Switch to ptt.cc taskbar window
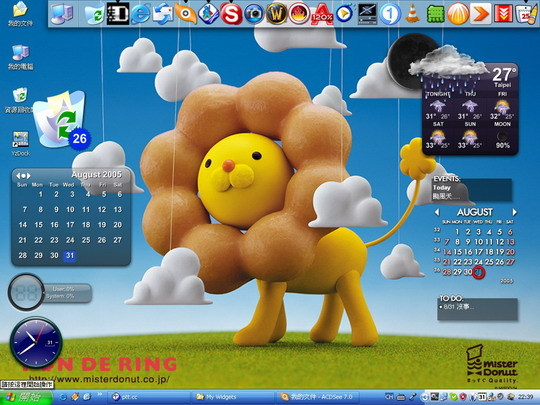This screenshot has width=540, height=405. click(x=148, y=397)
